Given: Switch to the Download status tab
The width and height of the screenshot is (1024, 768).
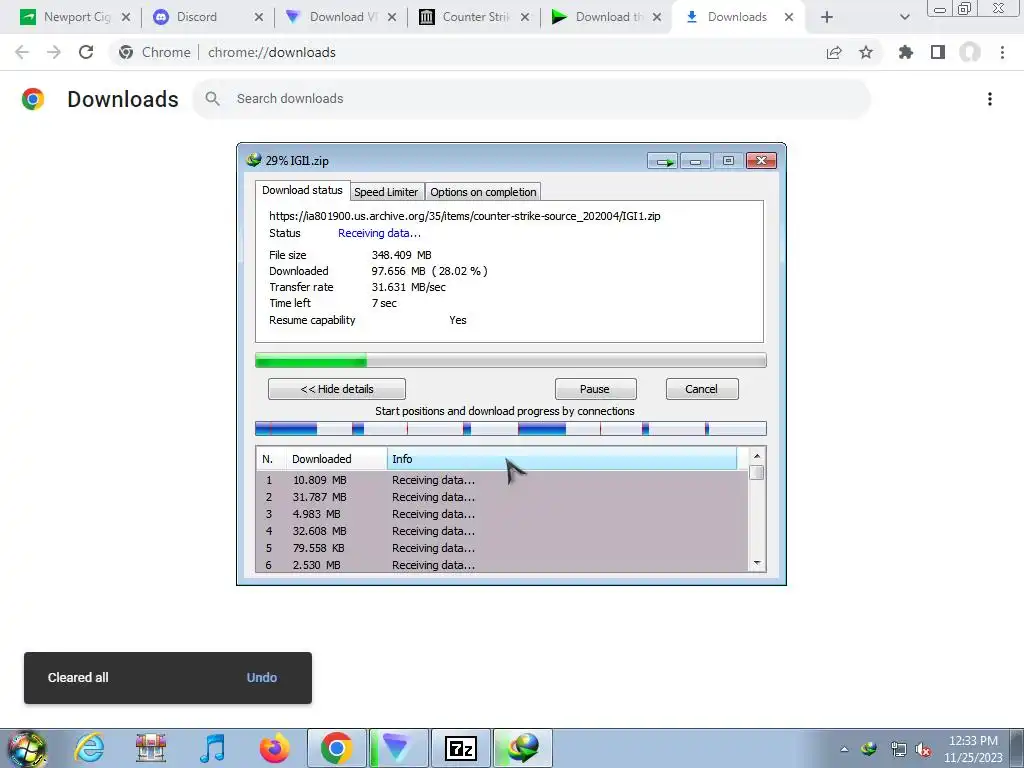Looking at the screenshot, I should (302, 190).
